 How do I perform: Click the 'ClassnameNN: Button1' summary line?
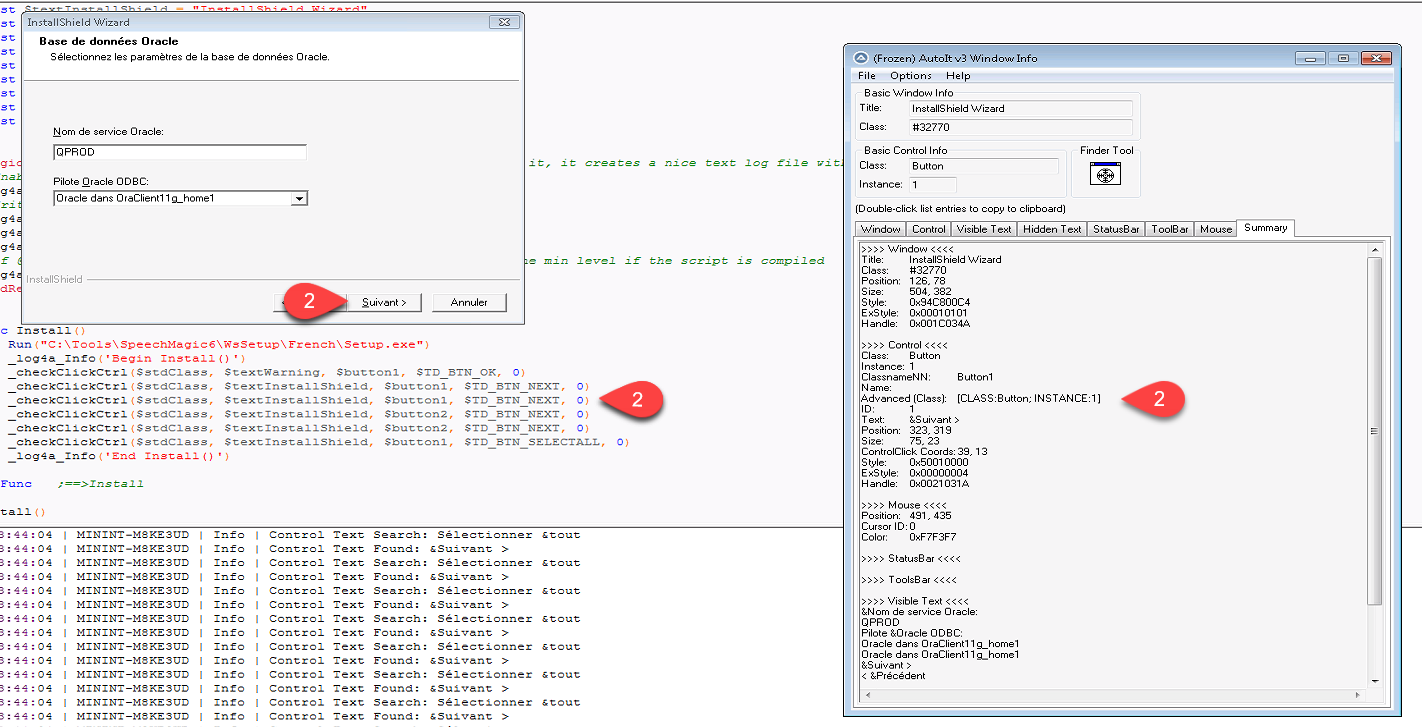(927, 377)
